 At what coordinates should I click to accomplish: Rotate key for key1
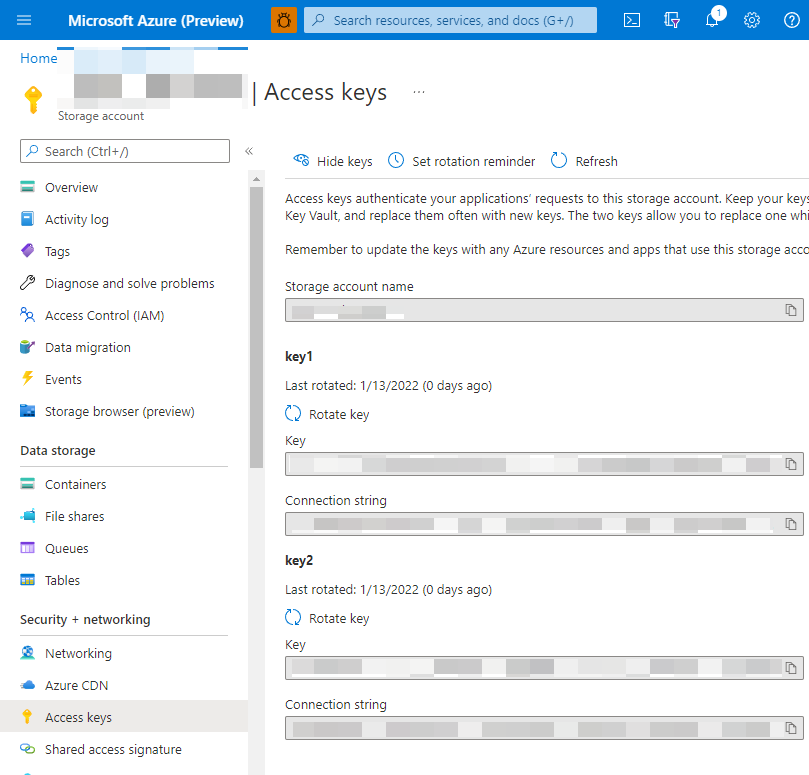[x=327, y=414]
